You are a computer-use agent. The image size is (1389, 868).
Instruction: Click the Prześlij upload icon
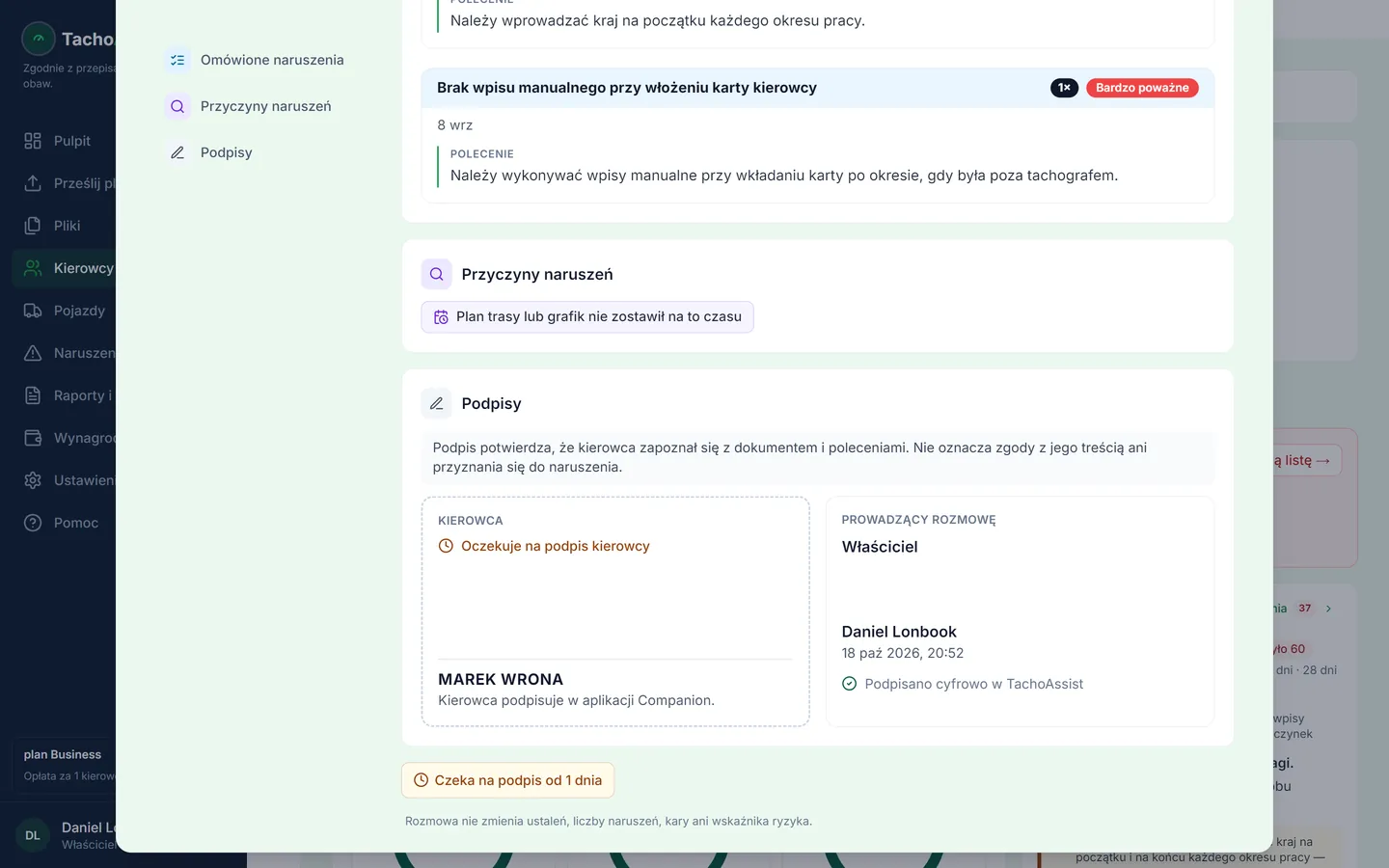point(33,183)
